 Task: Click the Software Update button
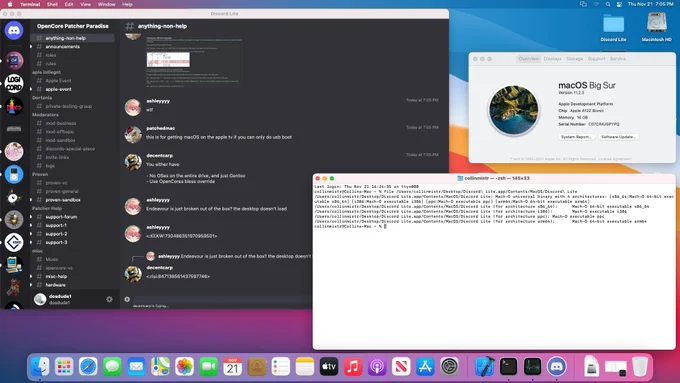click(x=618, y=137)
